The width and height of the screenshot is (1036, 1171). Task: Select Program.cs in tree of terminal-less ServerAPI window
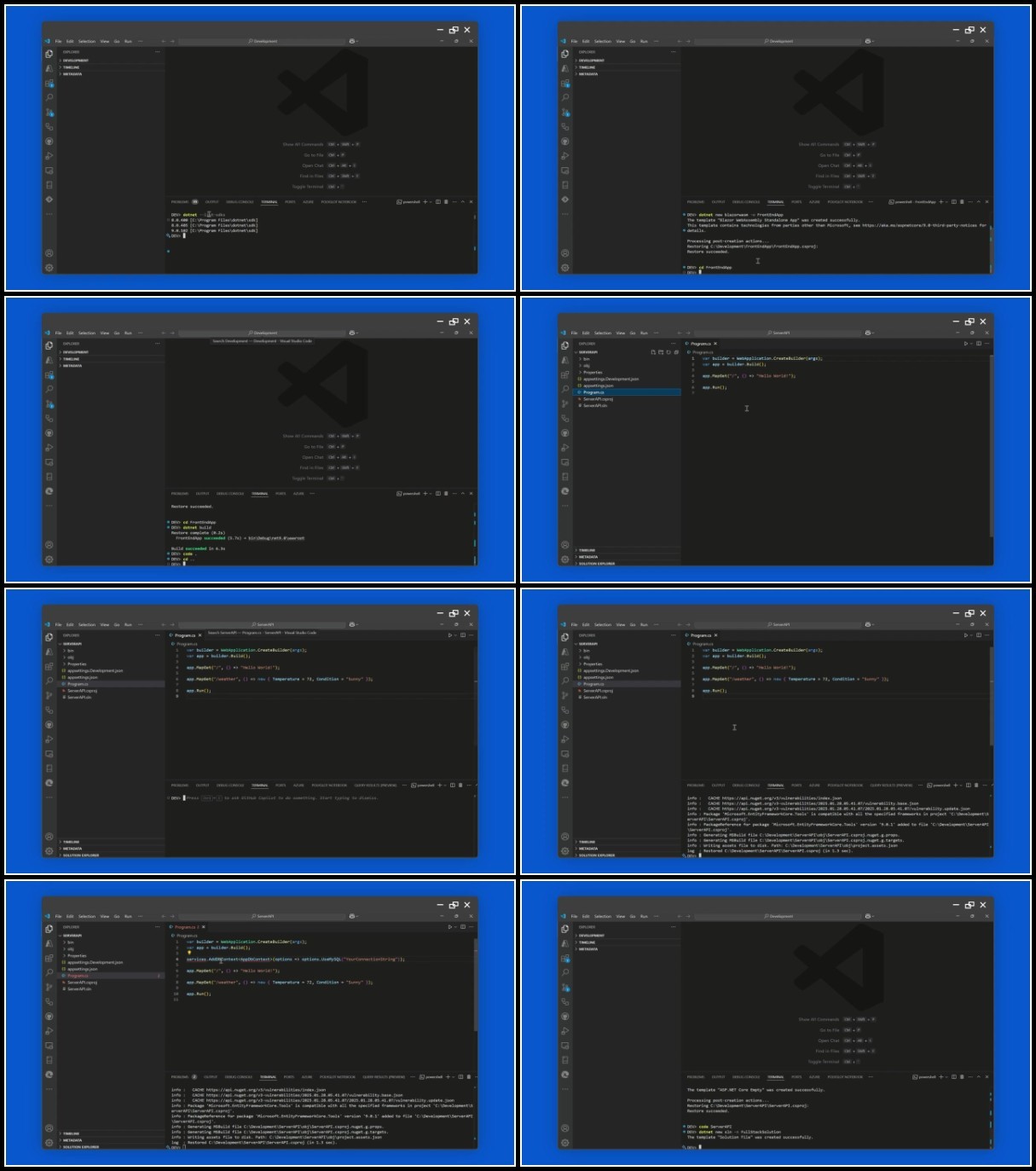click(x=628, y=392)
